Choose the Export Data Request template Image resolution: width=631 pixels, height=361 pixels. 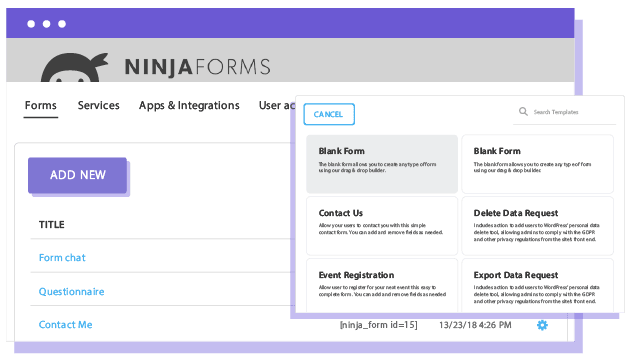pos(537,285)
